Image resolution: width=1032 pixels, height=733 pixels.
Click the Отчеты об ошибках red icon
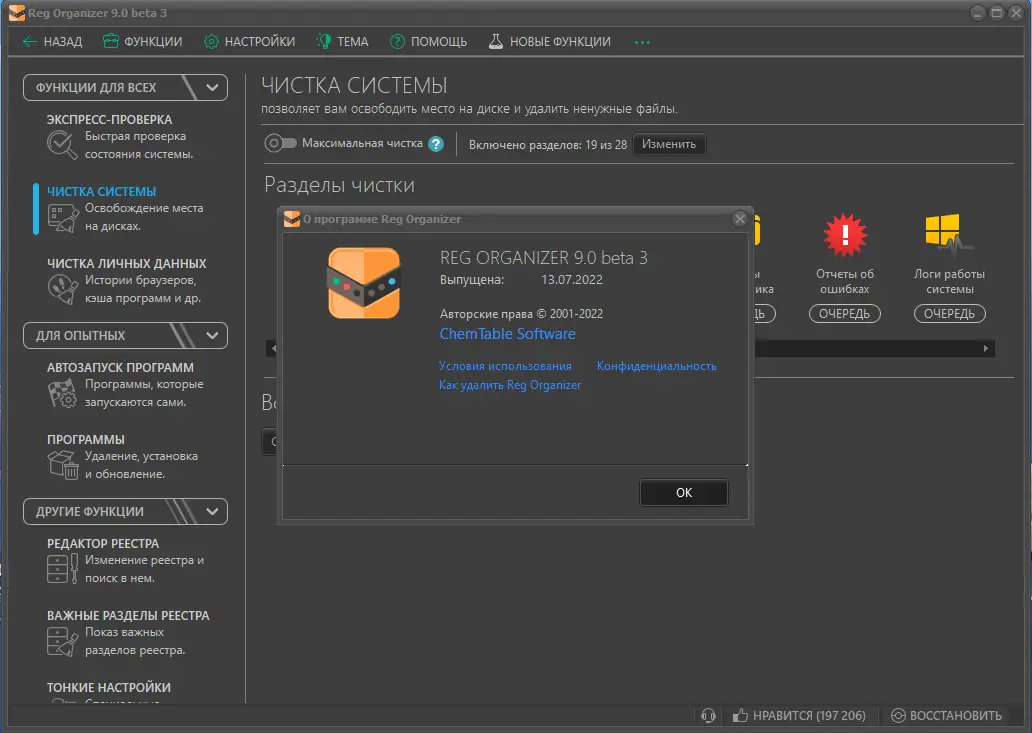845,235
